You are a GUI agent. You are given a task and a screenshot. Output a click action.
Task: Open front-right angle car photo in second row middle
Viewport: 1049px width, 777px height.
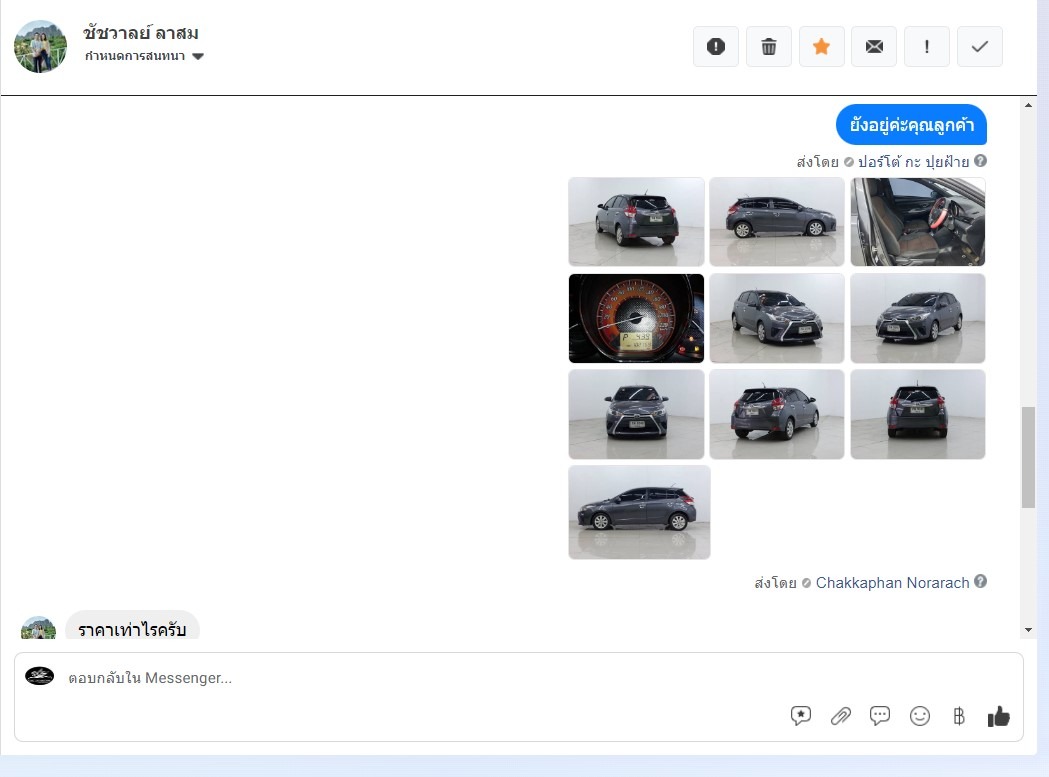pyautogui.click(x=777, y=318)
